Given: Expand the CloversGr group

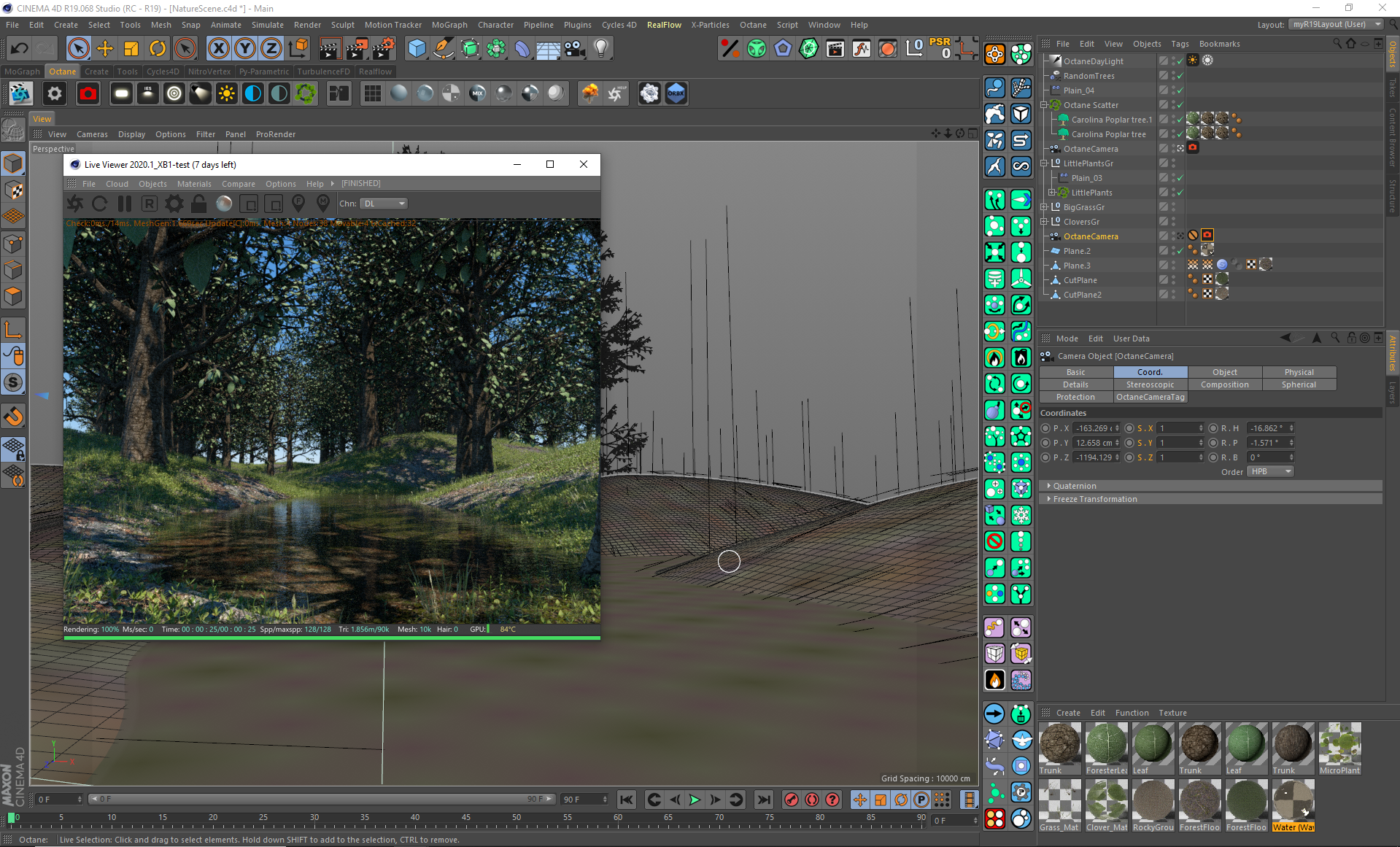Looking at the screenshot, I should [1044, 222].
